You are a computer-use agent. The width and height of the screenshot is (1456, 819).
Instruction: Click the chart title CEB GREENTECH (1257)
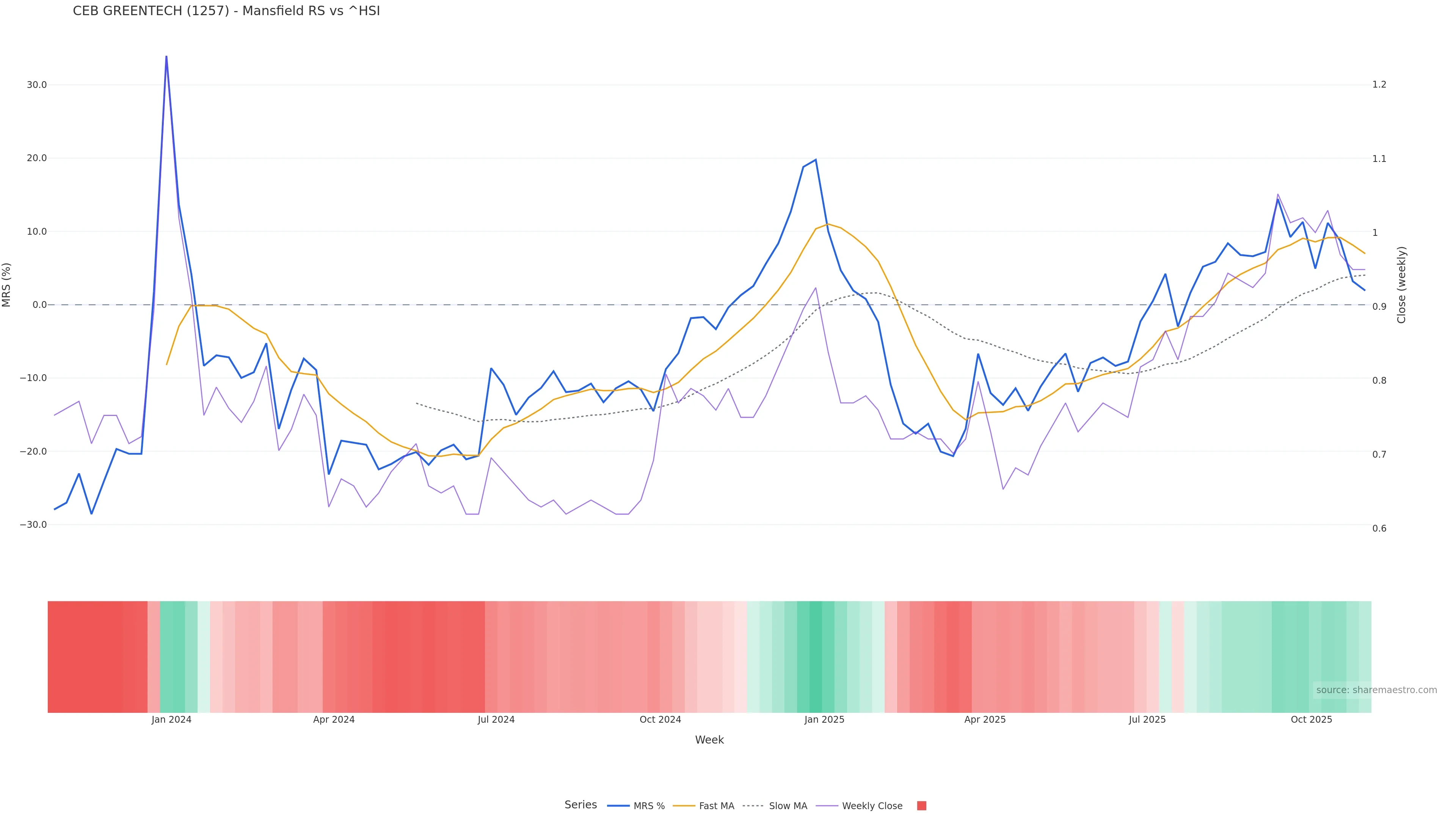coord(226,11)
